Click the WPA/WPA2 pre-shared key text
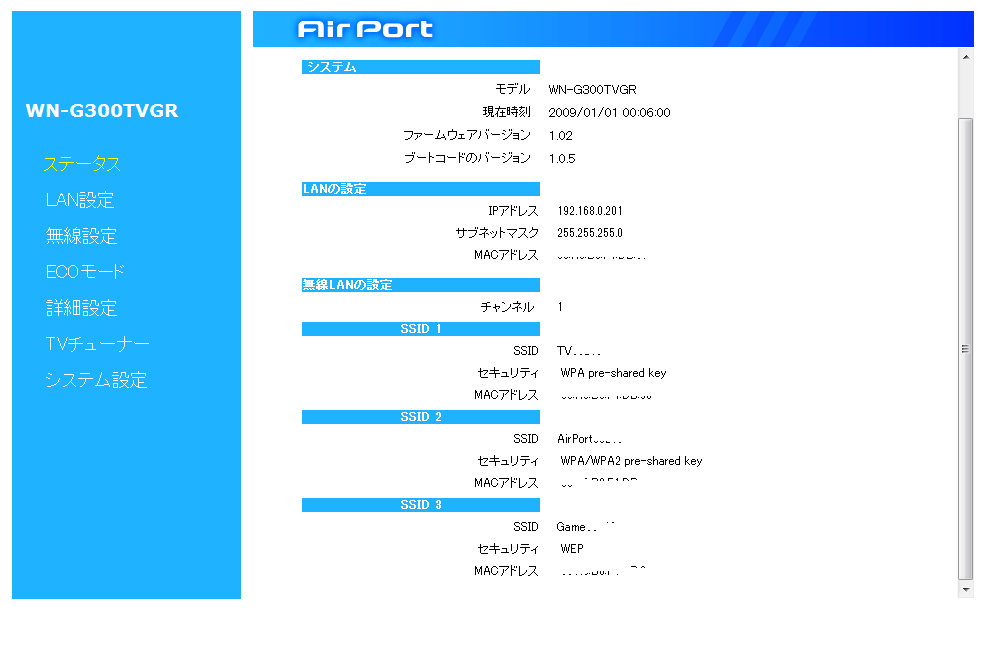 pyautogui.click(x=631, y=461)
